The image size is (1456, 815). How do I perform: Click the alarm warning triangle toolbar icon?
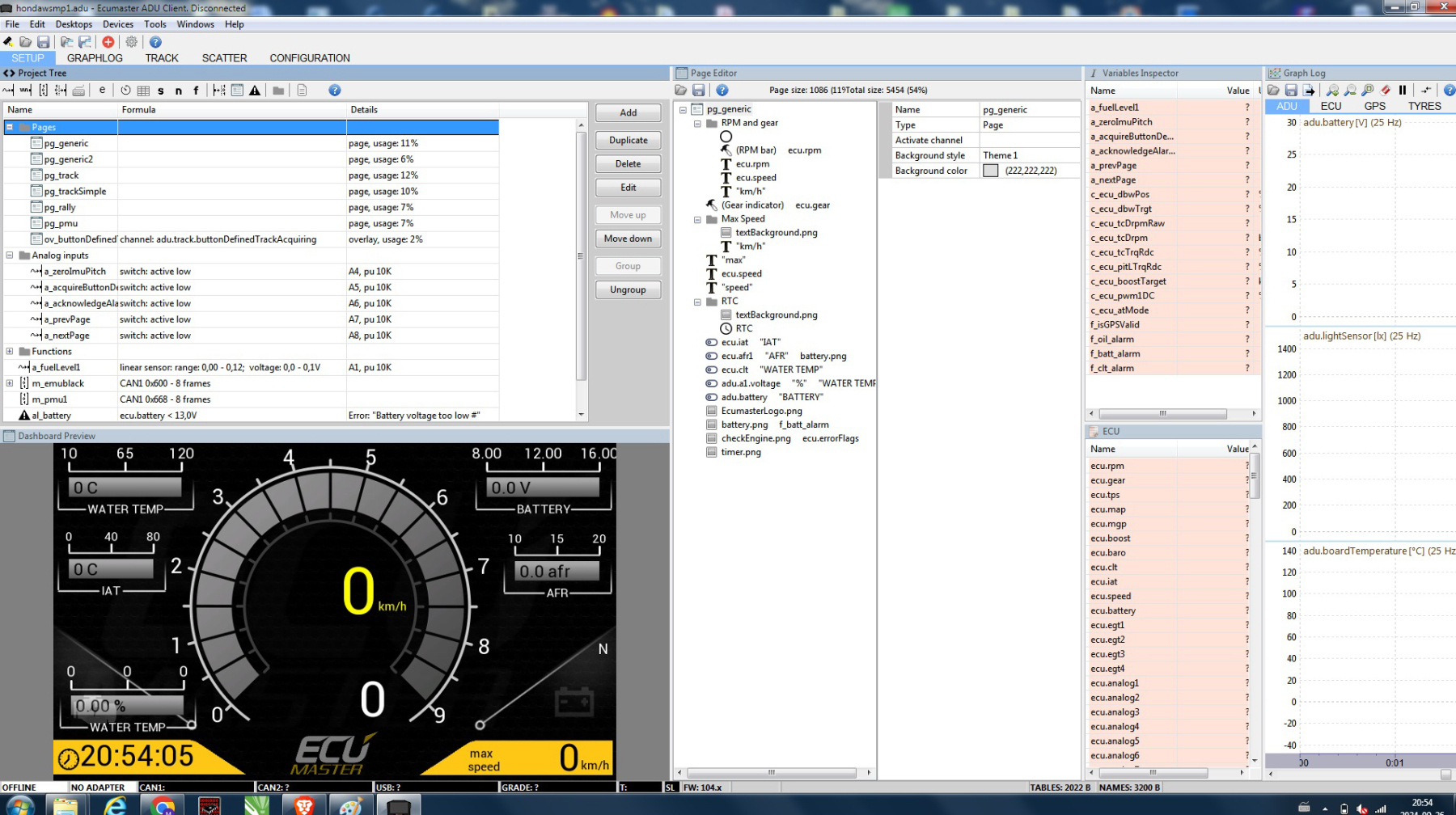click(x=255, y=91)
